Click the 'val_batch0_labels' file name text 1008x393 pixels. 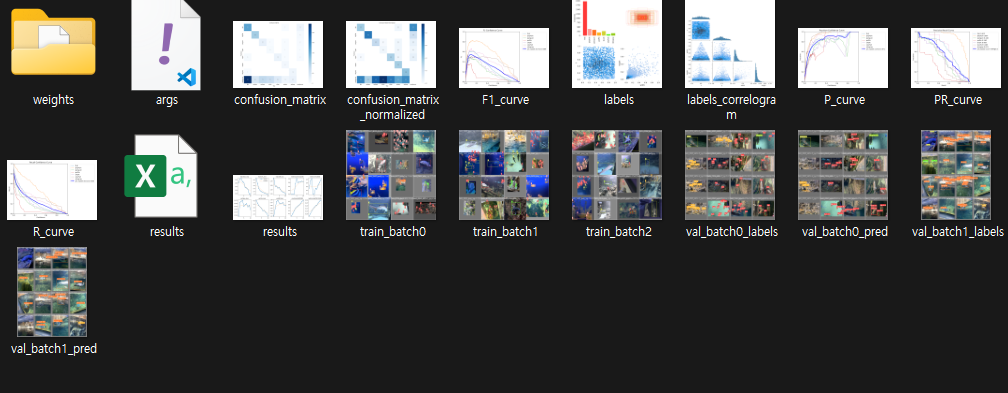point(731,232)
